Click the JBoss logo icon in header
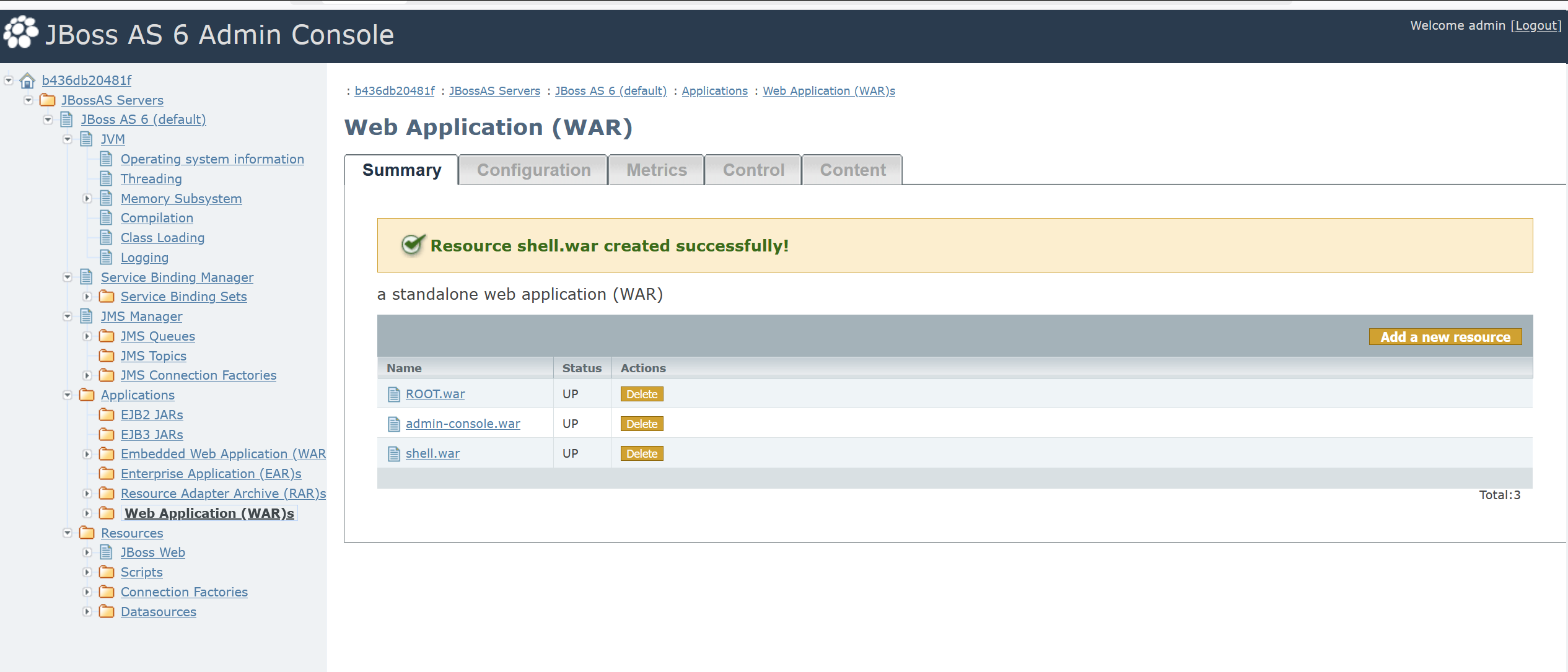The image size is (1568, 672). [x=21, y=33]
